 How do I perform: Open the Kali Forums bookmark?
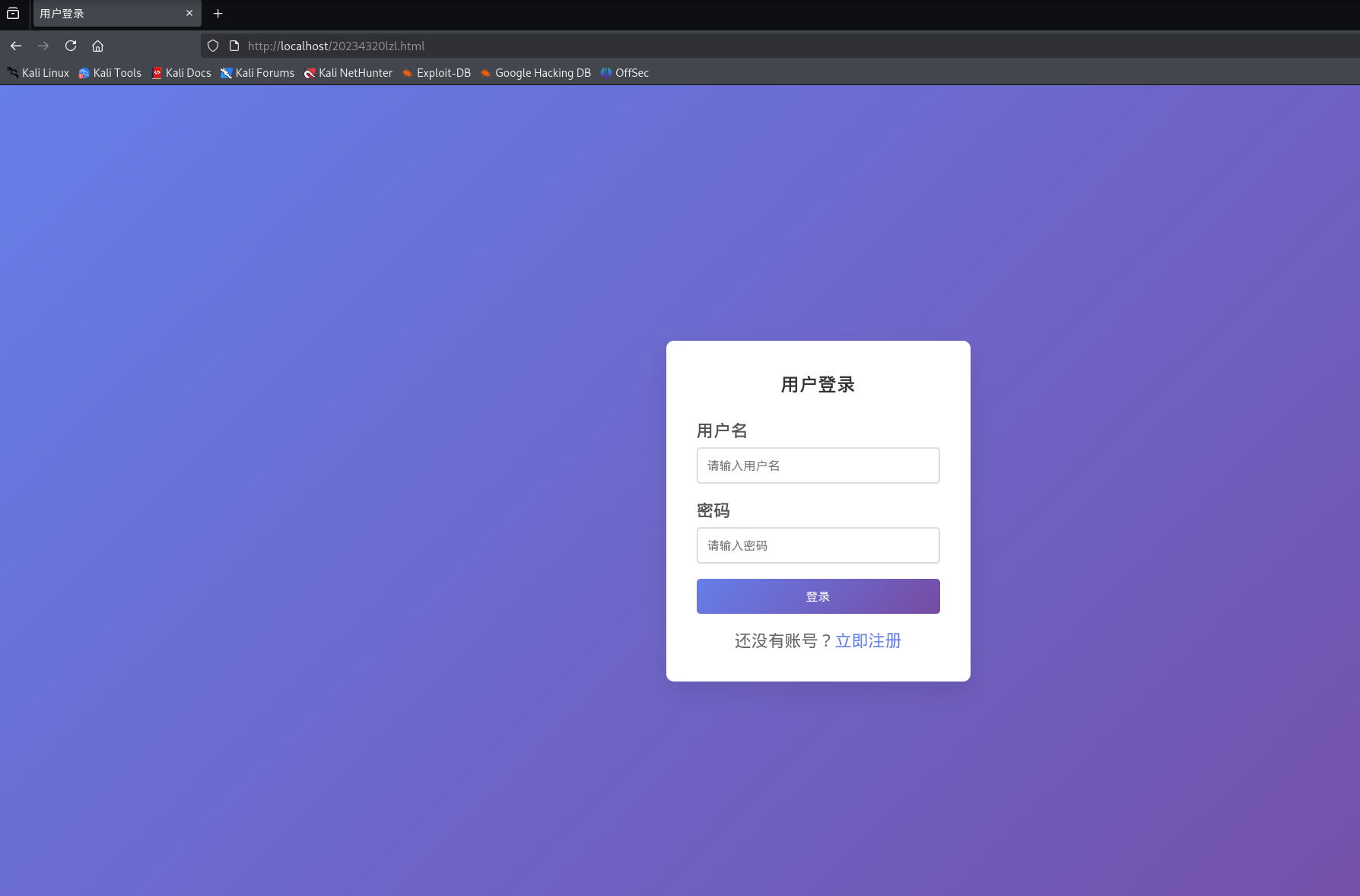[257, 73]
